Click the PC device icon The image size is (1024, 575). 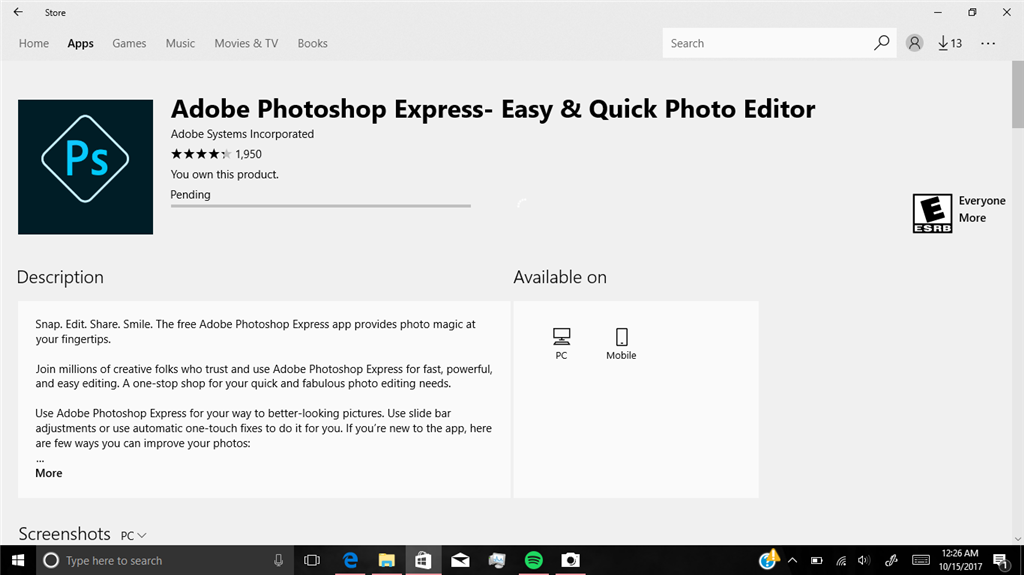tap(561, 344)
